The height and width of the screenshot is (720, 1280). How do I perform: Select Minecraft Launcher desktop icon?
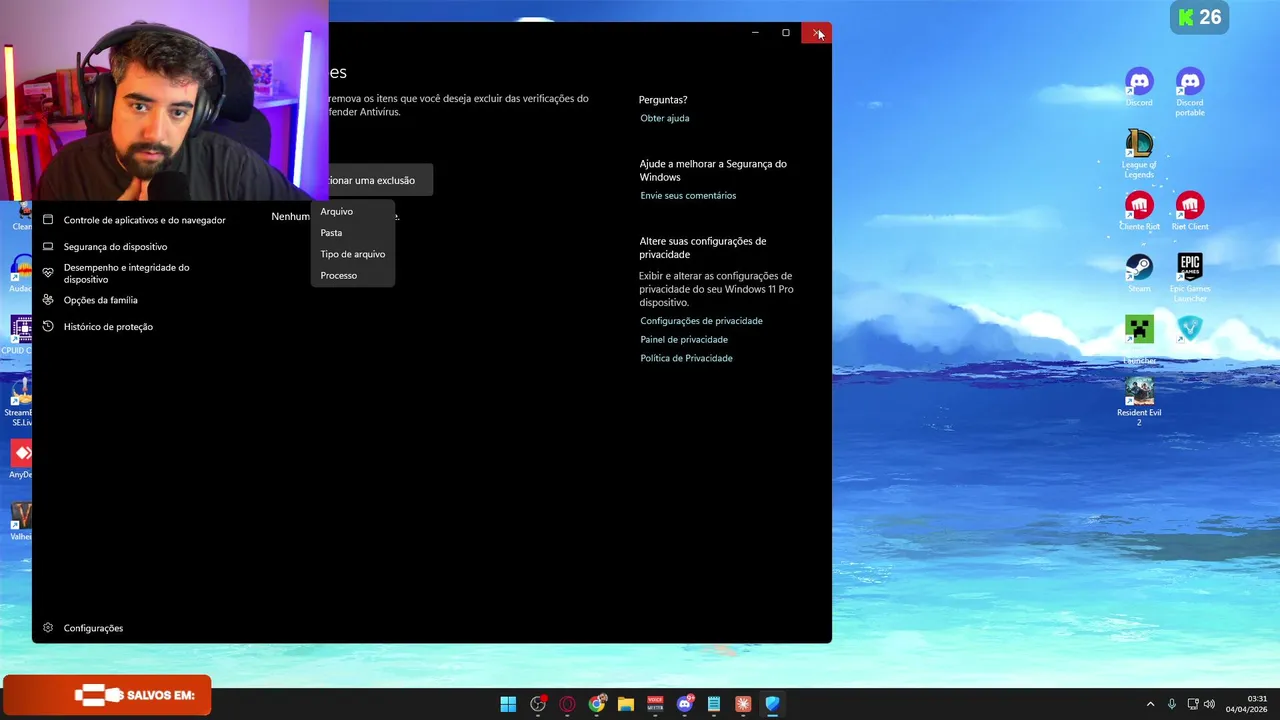(1139, 340)
